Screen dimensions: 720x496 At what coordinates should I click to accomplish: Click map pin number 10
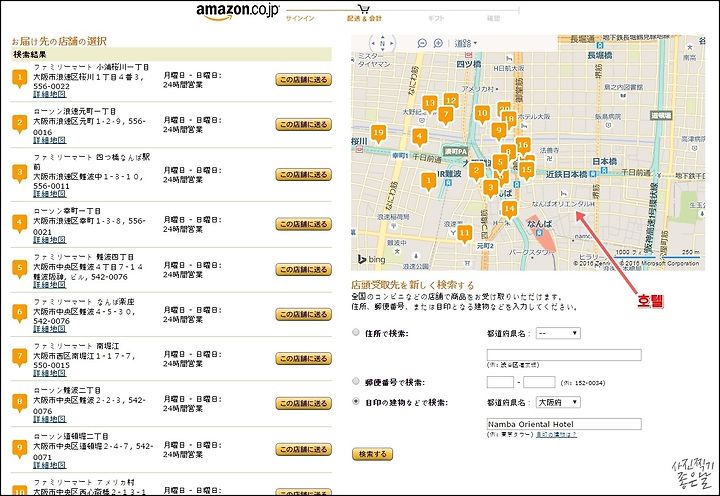(x=482, y=114)
